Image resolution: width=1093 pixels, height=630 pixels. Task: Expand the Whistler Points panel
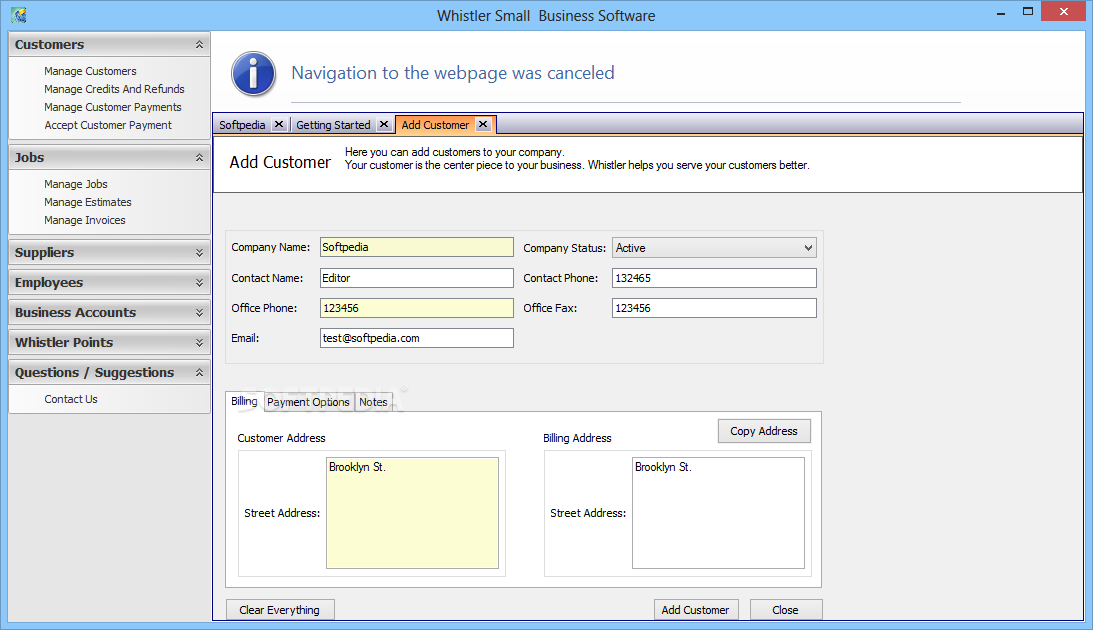tap(199, 342)
